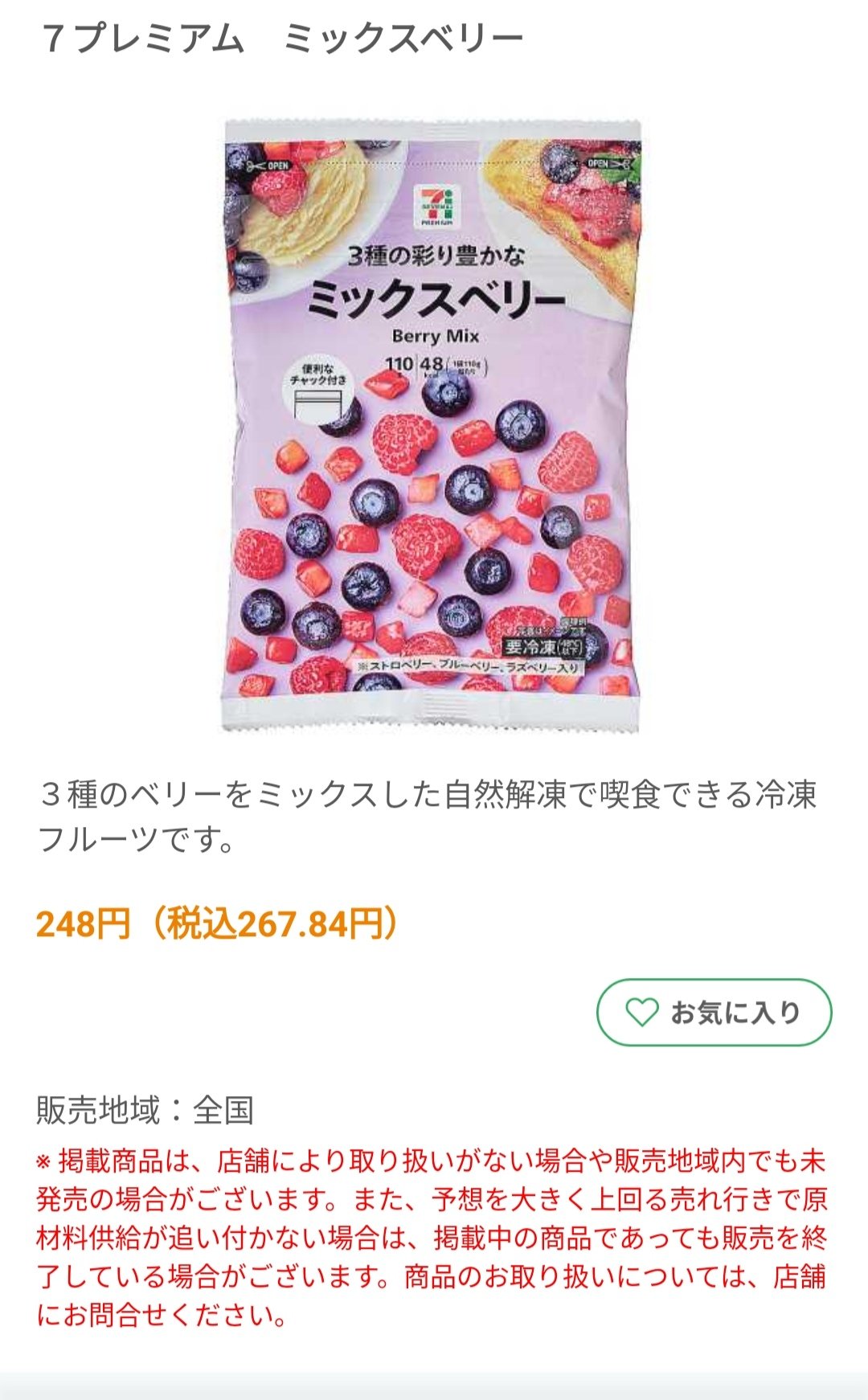Click the 要冷凍 frozen-storage label
The height and width of the screenshot is (1400, 868).
point(542,646)
